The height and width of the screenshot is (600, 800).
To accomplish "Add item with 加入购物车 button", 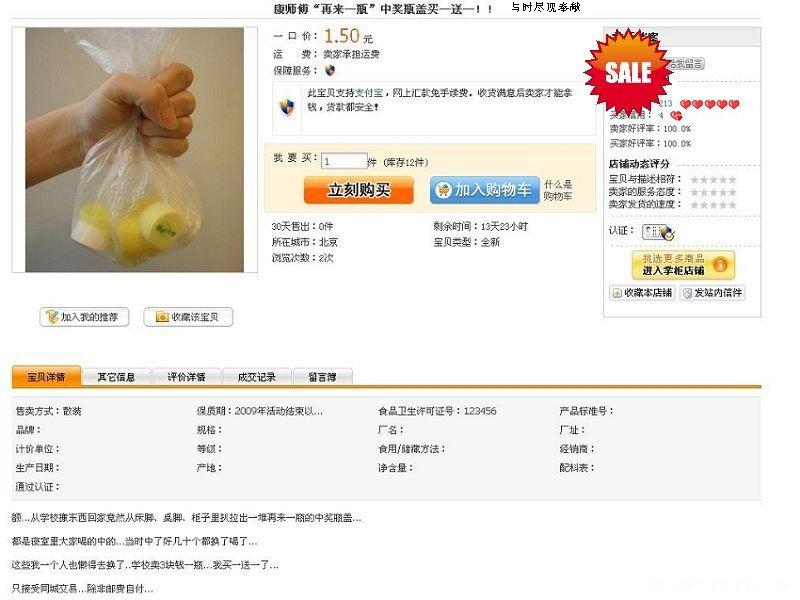I will click(484, 190).
